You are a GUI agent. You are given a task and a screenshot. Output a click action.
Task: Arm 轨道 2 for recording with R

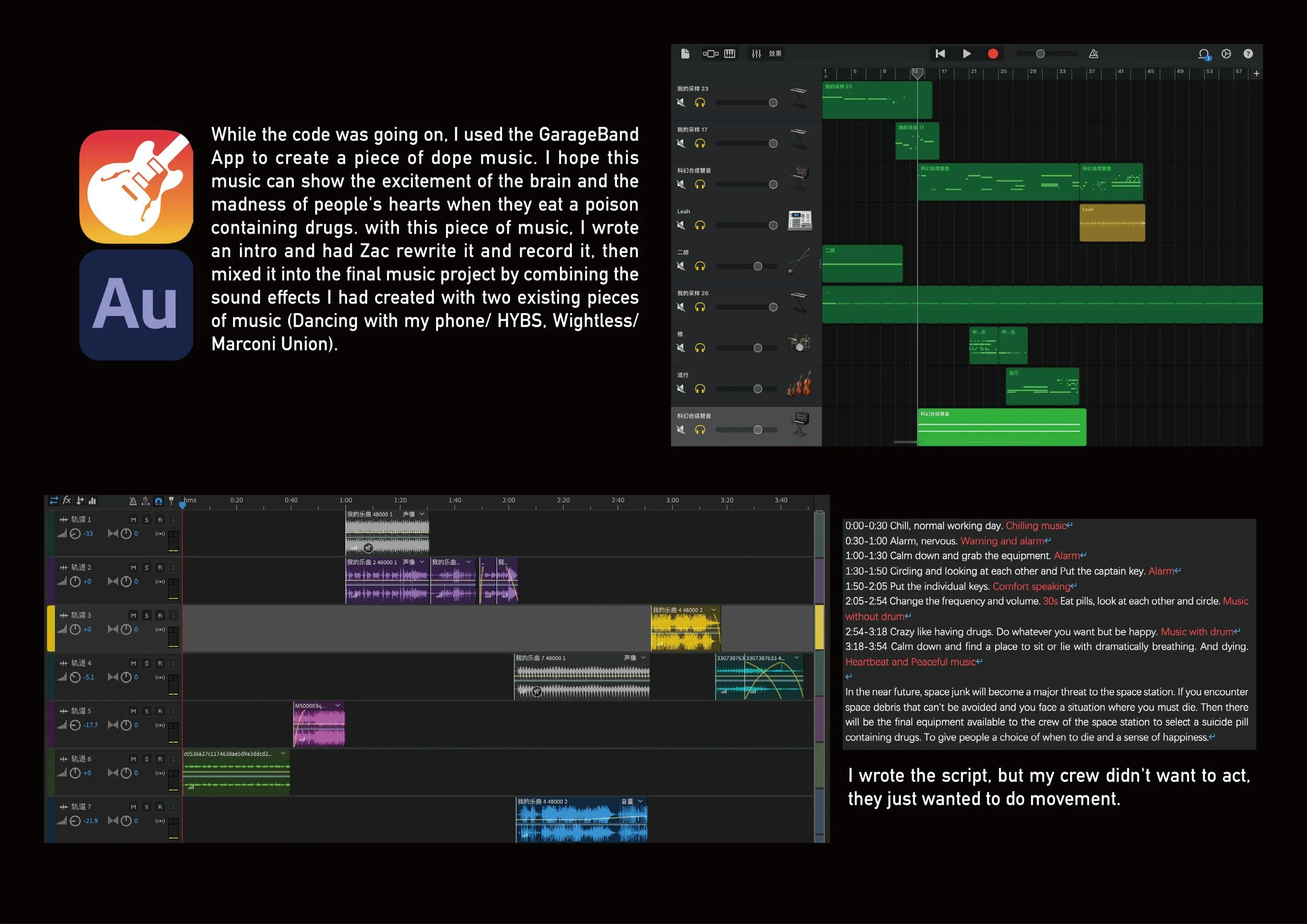pos(160,567)
